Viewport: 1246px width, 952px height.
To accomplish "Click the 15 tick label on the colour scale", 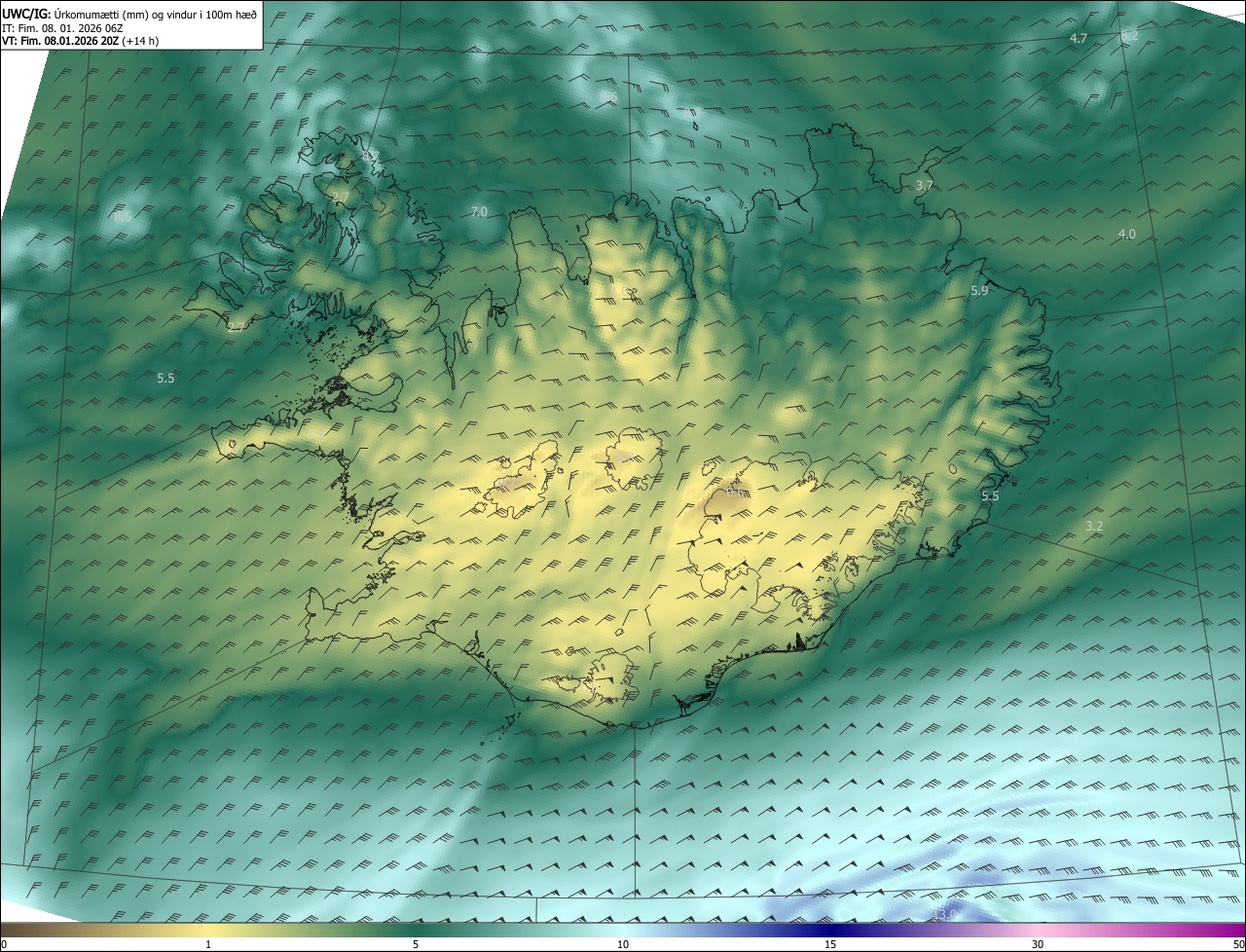I will (830, 944).
